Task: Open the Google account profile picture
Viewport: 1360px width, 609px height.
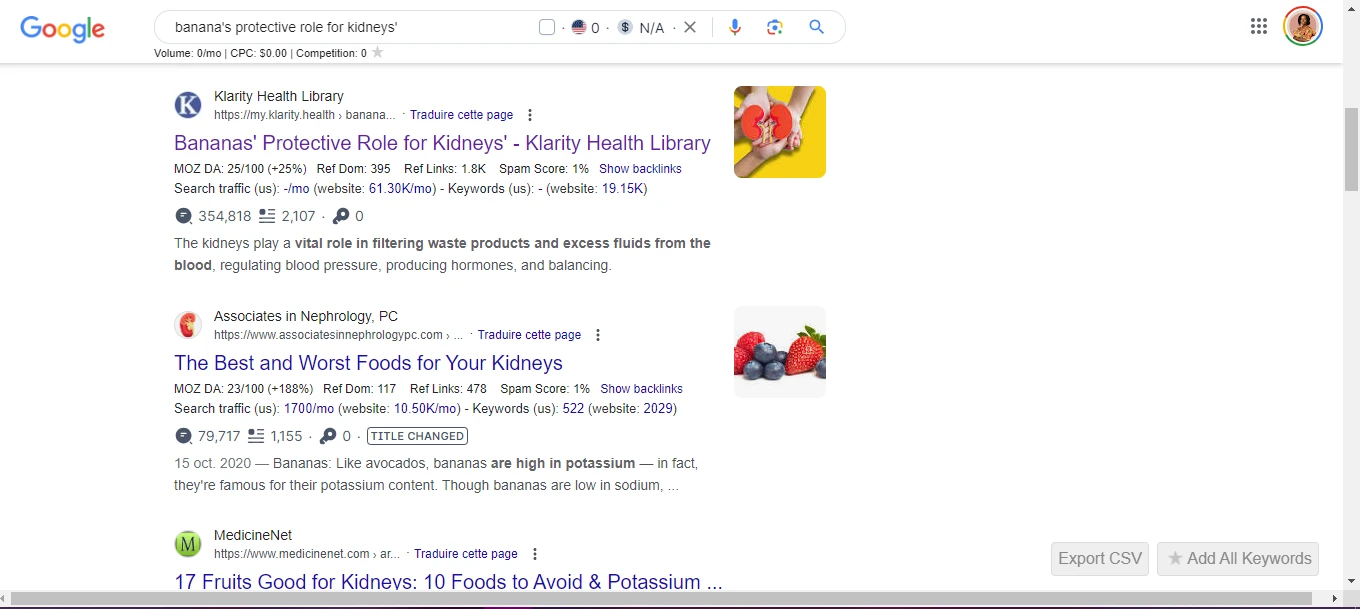Action: click(1303, 26)
